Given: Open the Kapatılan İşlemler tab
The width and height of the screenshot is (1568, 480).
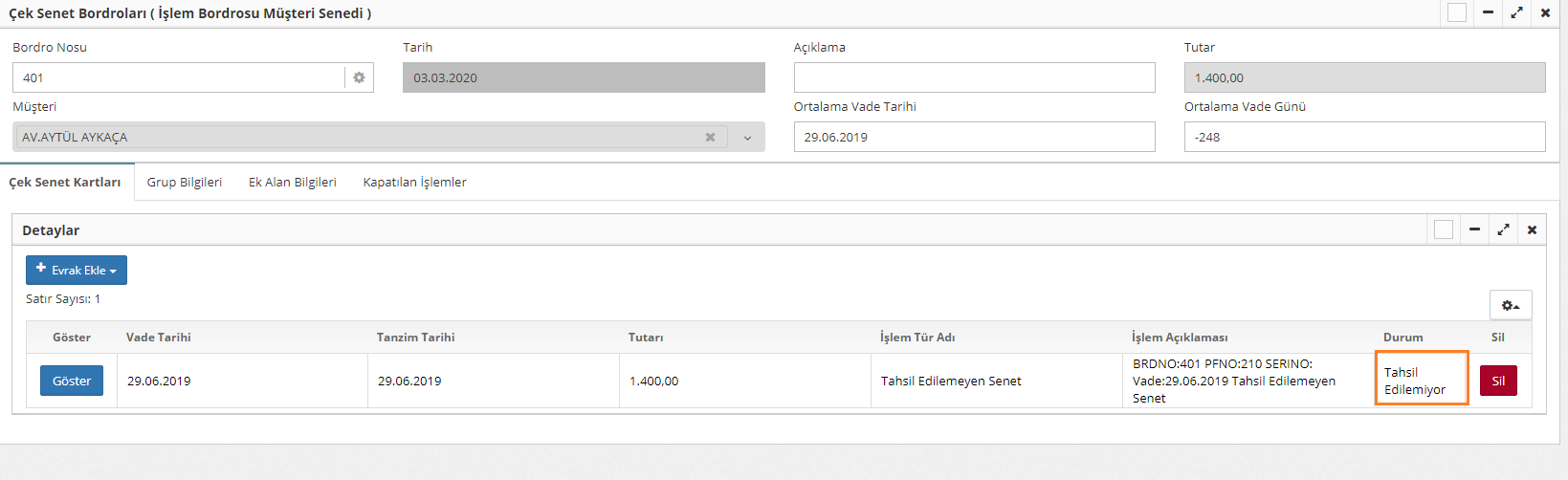Looking at the screenshot, I should pos(414,182).
